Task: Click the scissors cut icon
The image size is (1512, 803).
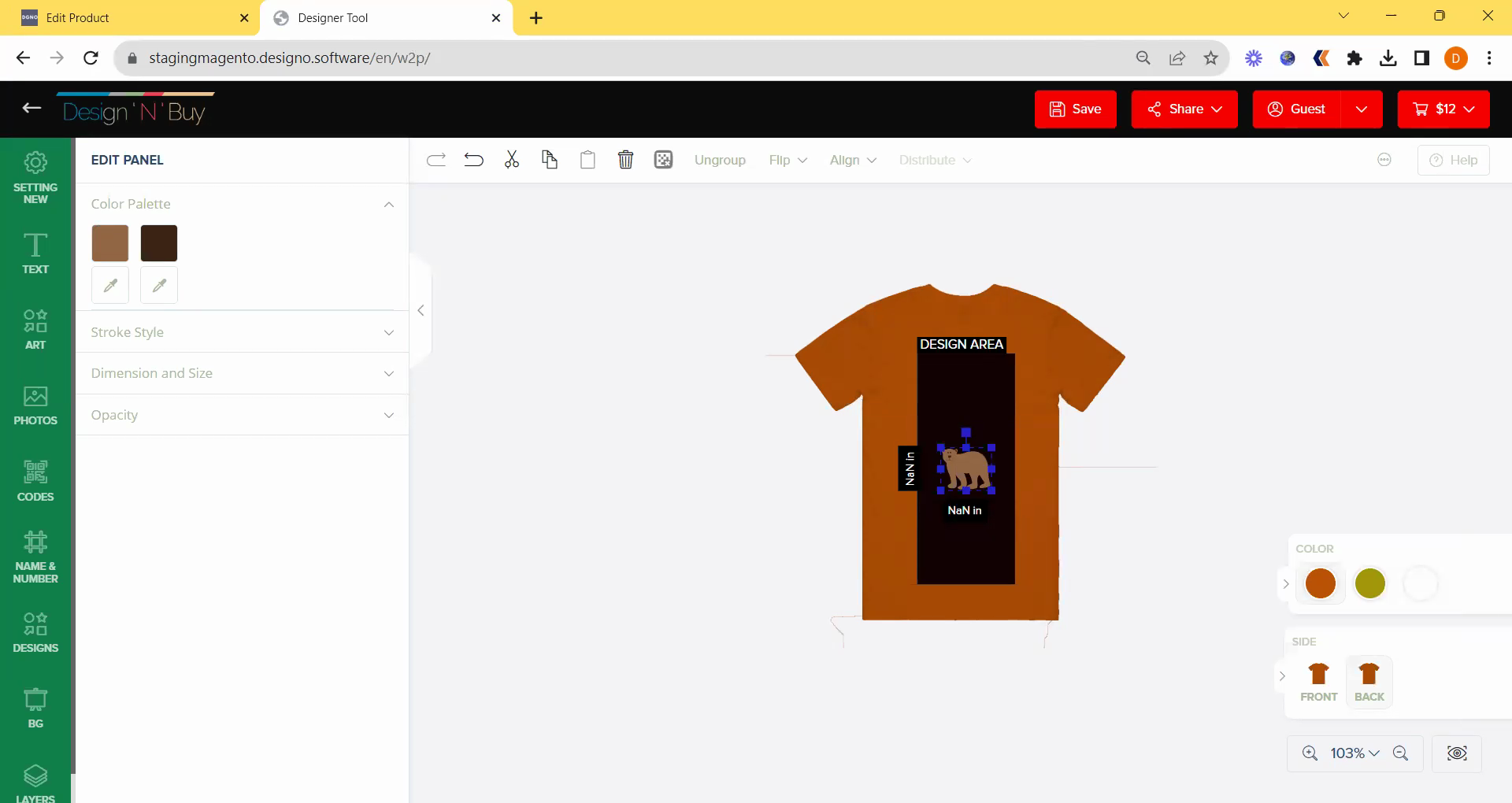Action: 512,160
